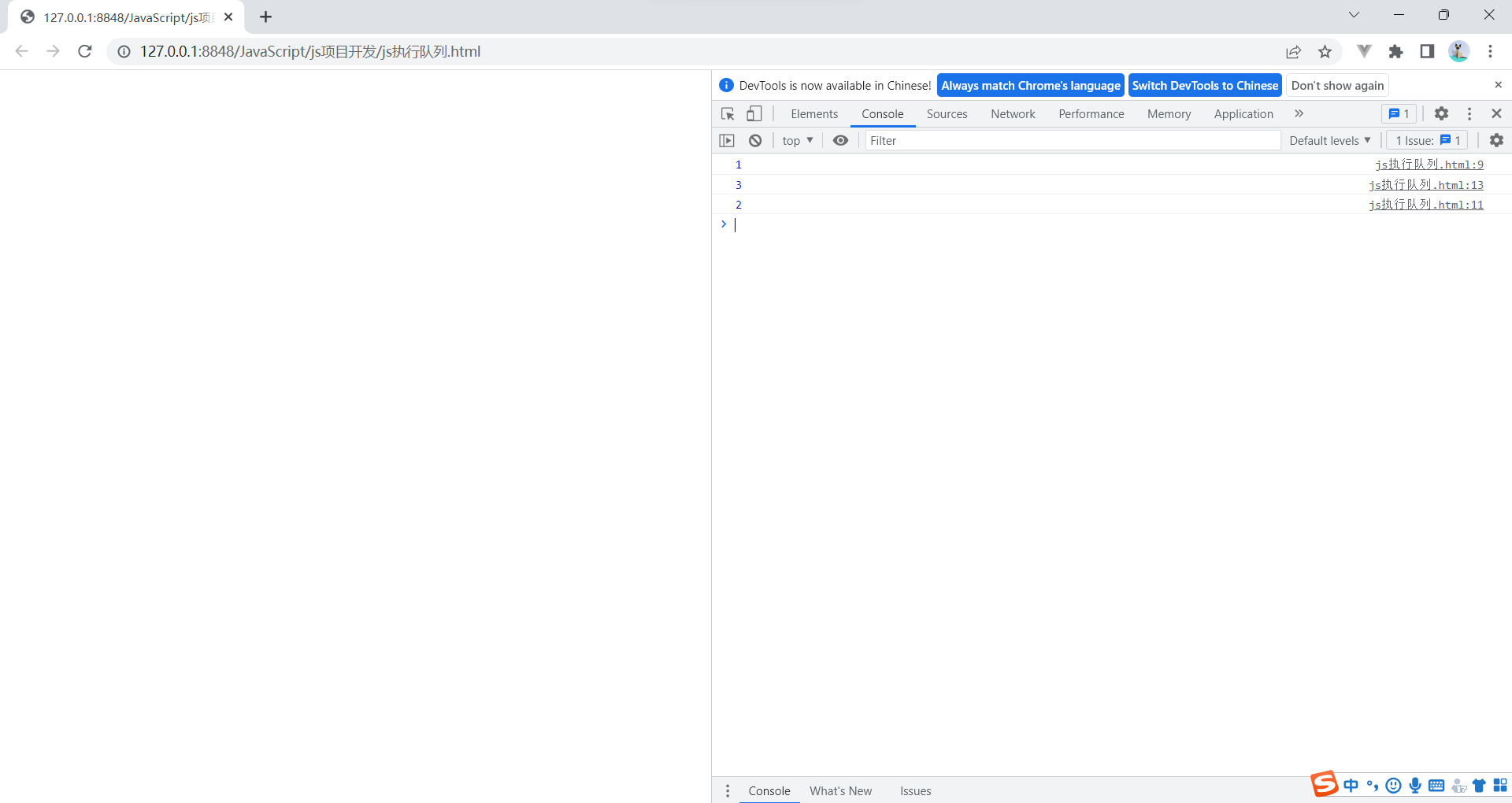Viewport: 1512px width, 803px height.
Task: Open the What's New tab
Action: [840, 790]
